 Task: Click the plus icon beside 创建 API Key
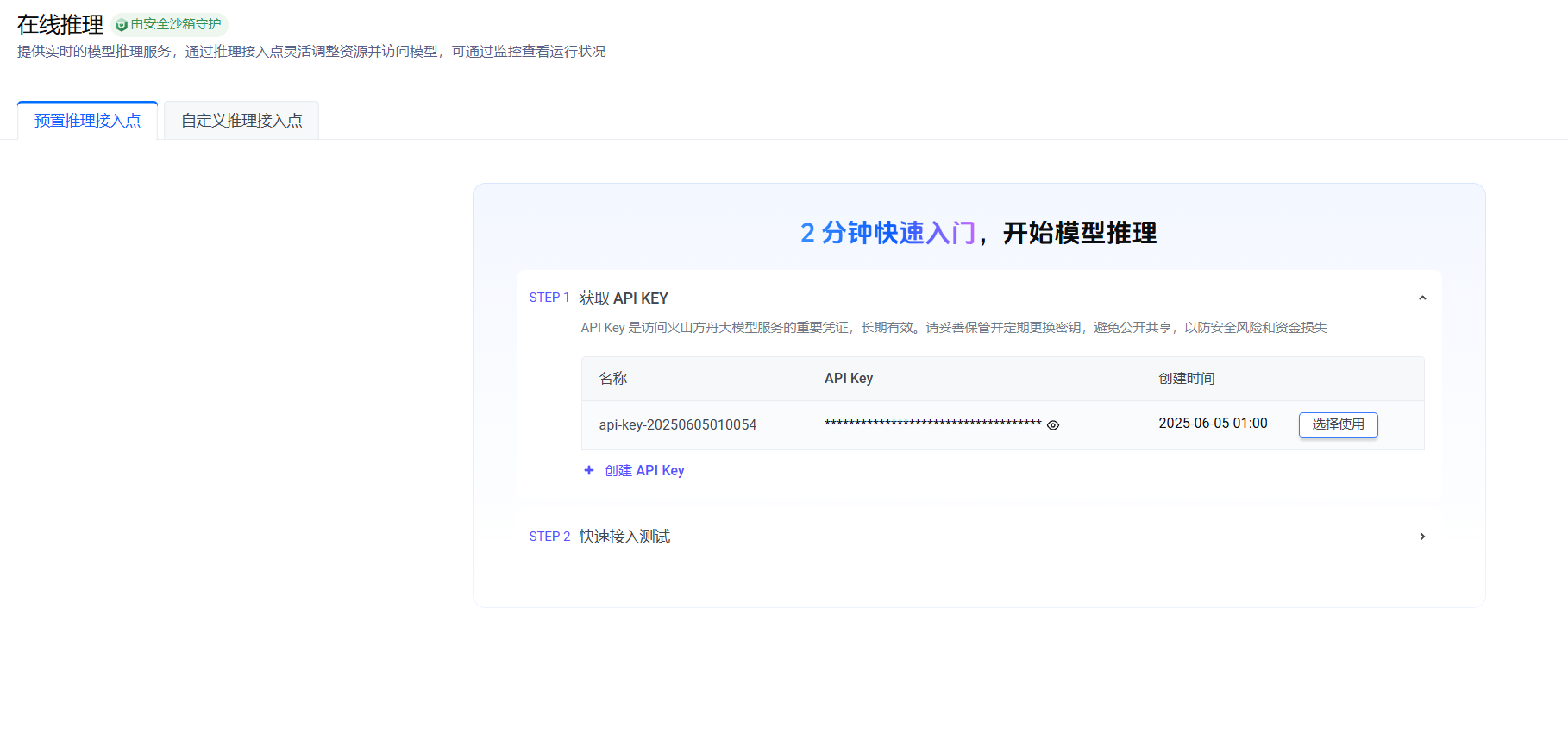click(x=589, y=470)
